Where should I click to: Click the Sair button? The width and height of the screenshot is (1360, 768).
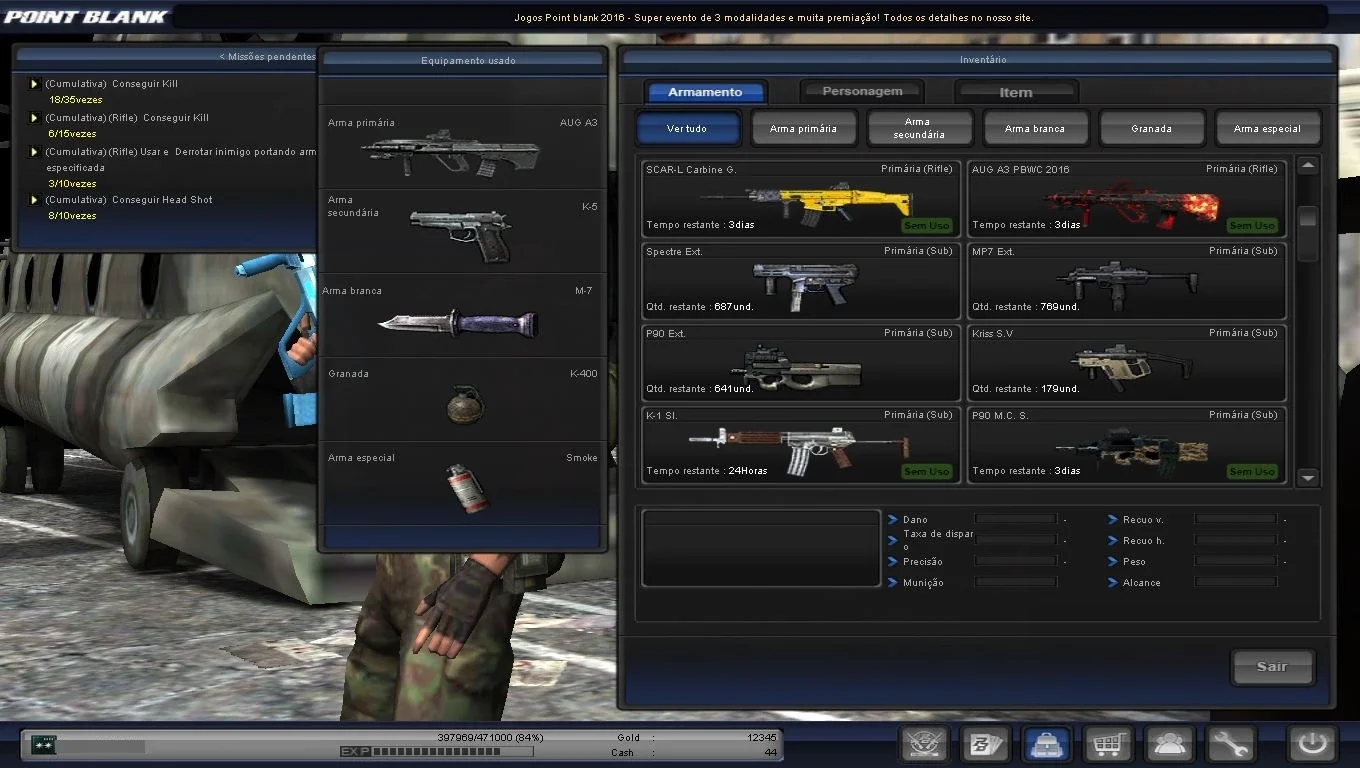point(1272,667)
